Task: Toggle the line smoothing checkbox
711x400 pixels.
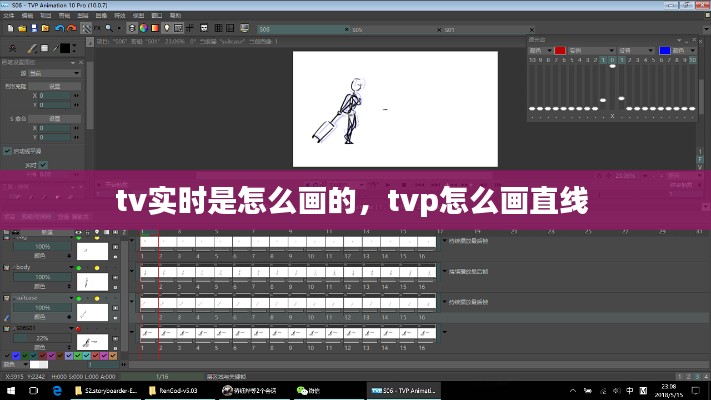Action: click(8, 151)
